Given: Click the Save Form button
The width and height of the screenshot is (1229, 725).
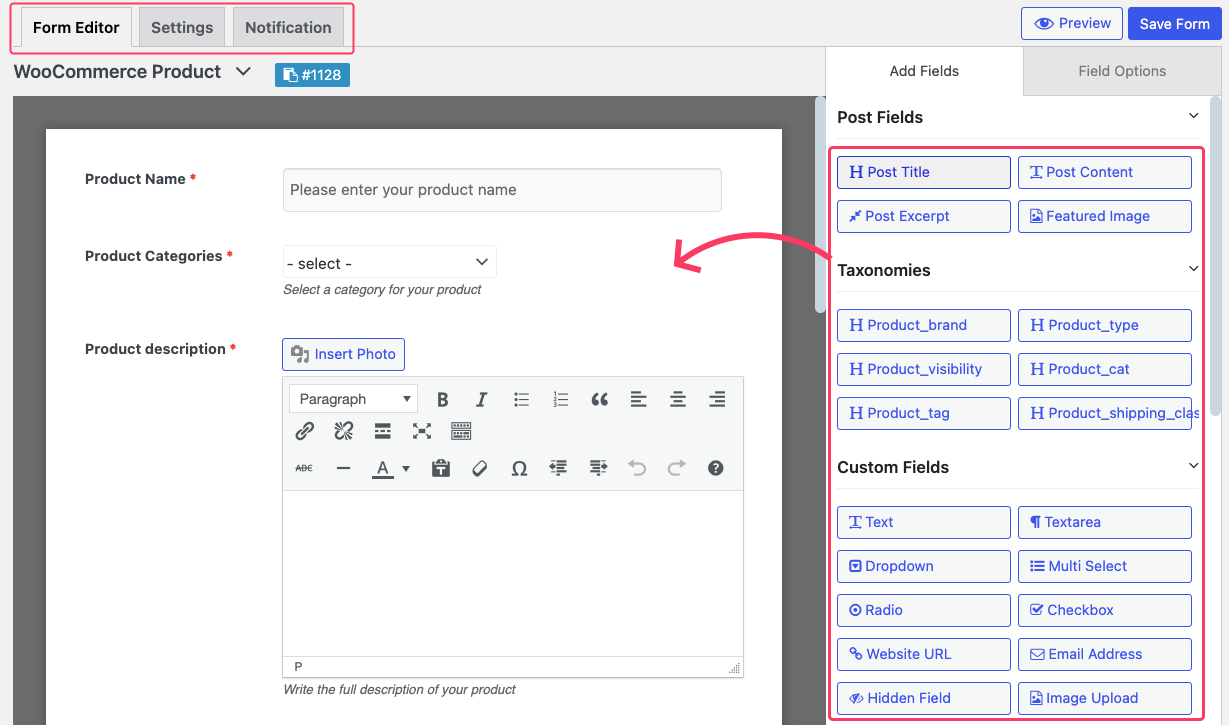Looking at the screenshot, I should [1175, 24].
